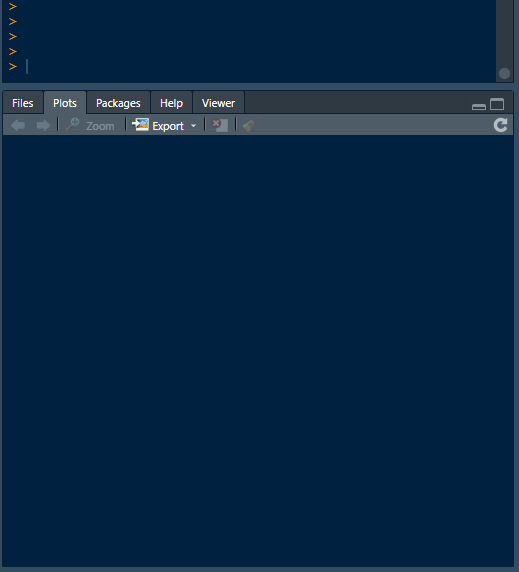The height and width of the screenshot is (572, 519).
Task: Switch to the Help tab
Action: pos(171,103)
